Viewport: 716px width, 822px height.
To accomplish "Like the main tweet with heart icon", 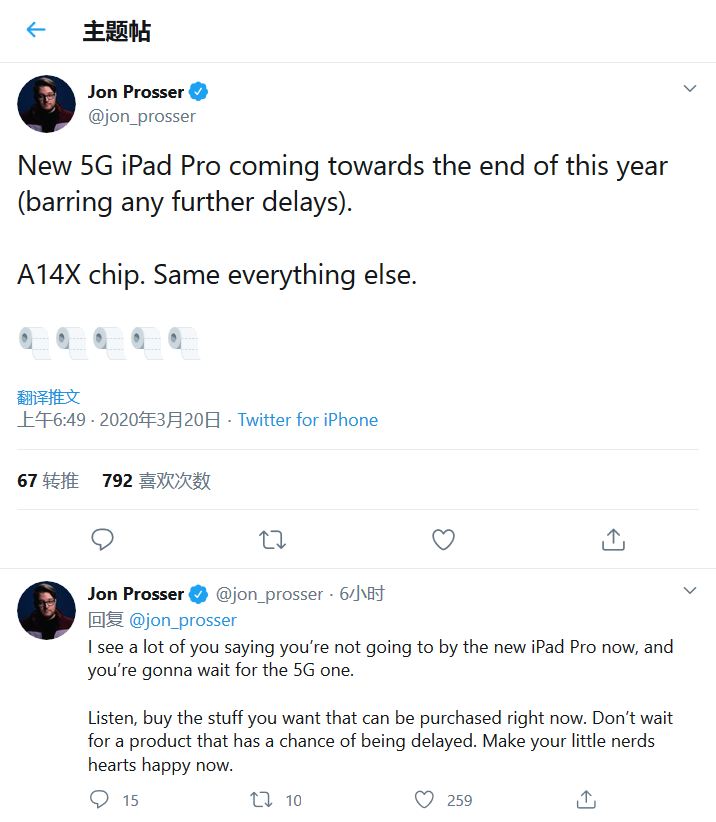I will pos(443,540).
